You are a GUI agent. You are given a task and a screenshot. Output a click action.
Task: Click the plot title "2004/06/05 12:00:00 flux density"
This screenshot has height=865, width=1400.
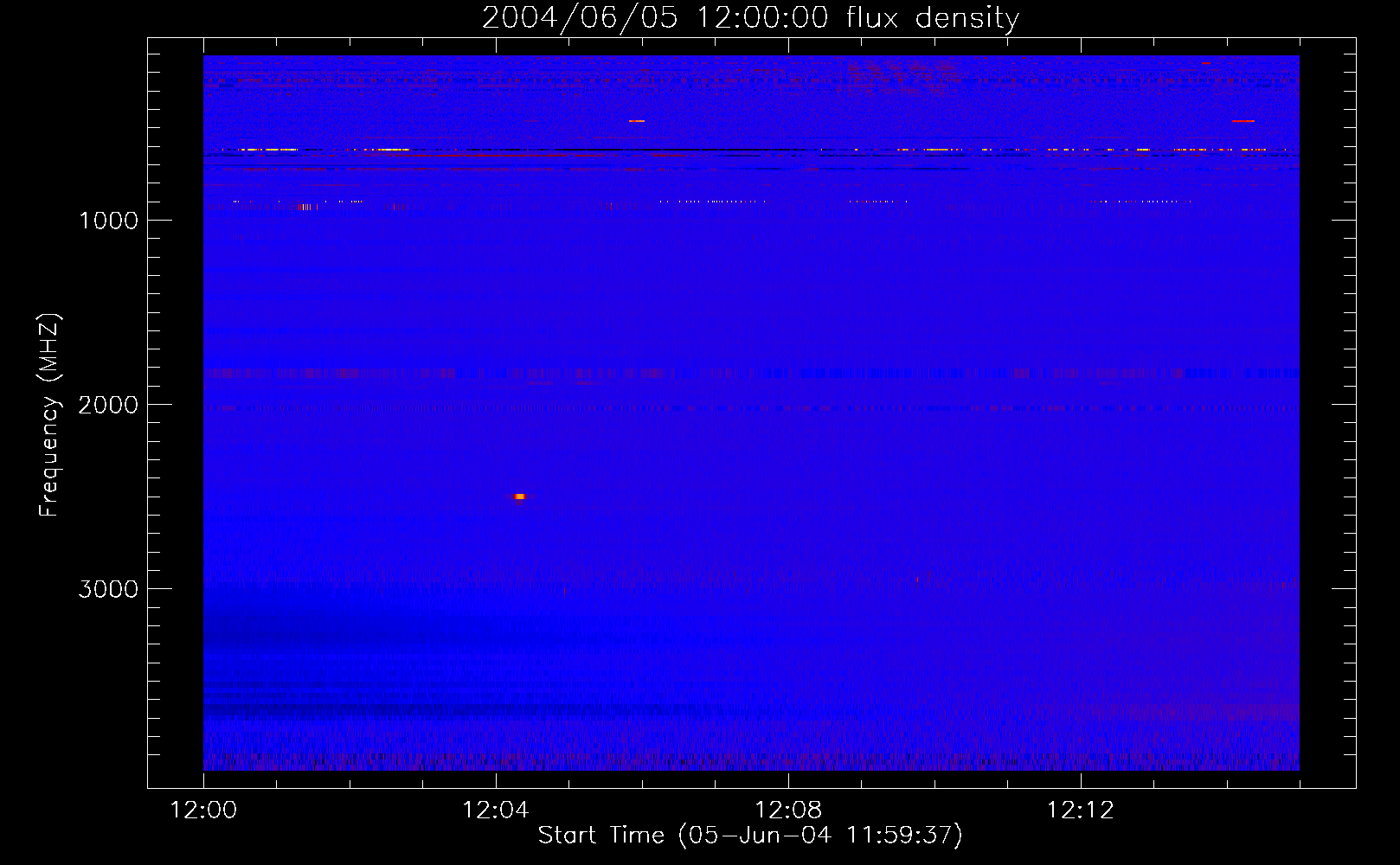pyautogui.click(x=750, y=17)
